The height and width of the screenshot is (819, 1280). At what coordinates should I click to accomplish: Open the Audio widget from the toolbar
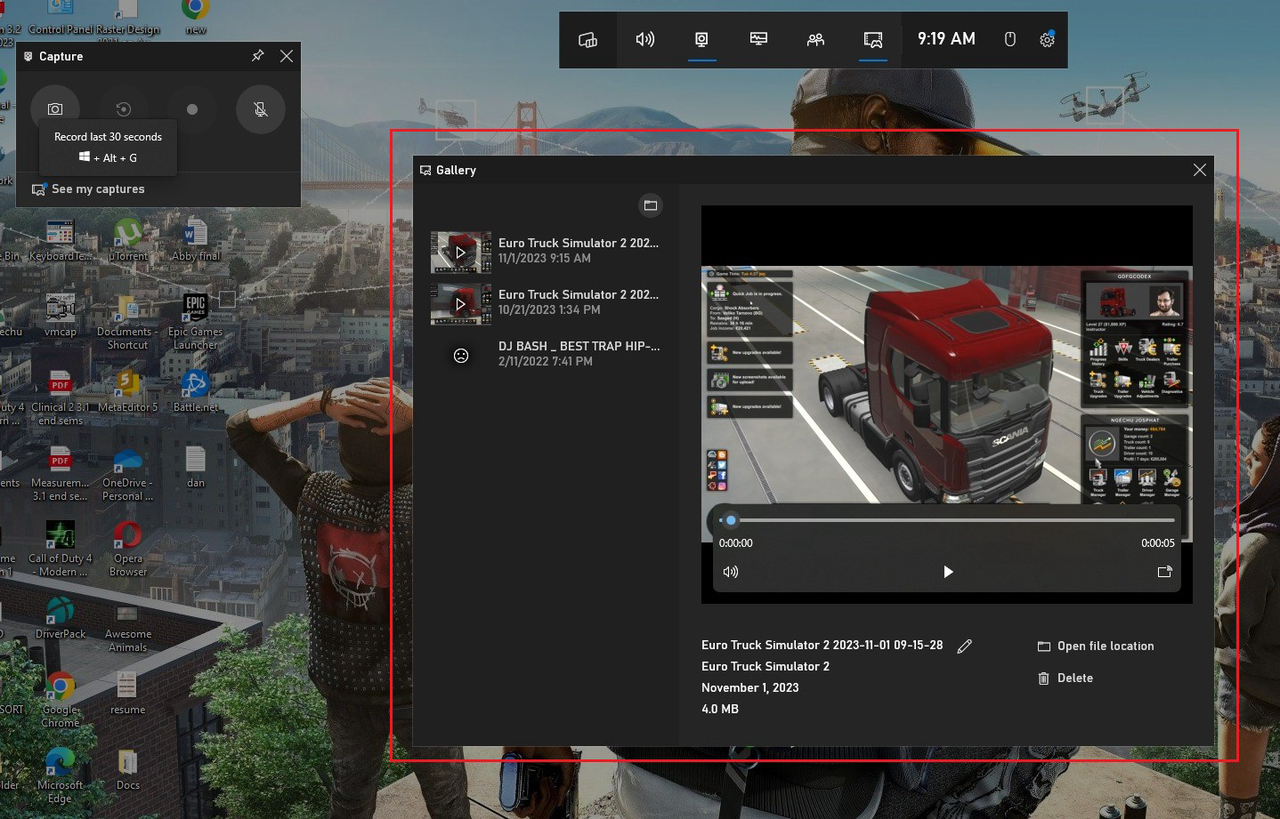[644, 39]
